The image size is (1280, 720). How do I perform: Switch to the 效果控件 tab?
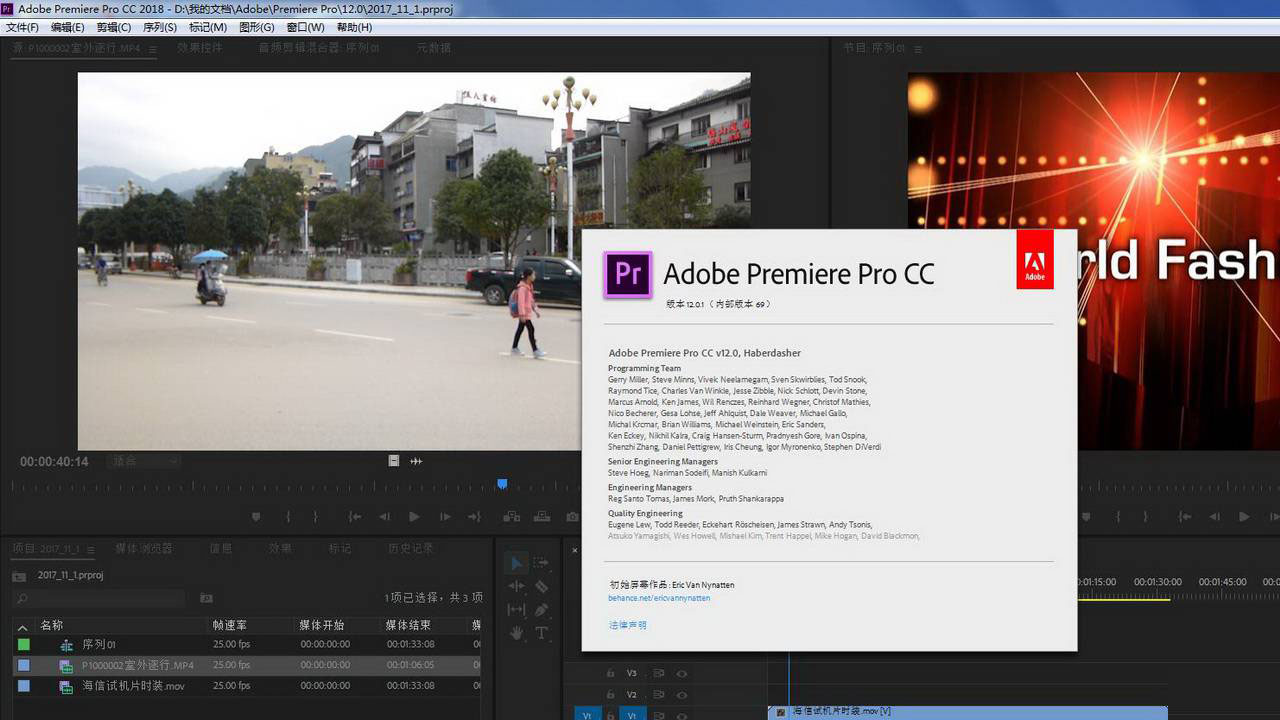point(201,47)
